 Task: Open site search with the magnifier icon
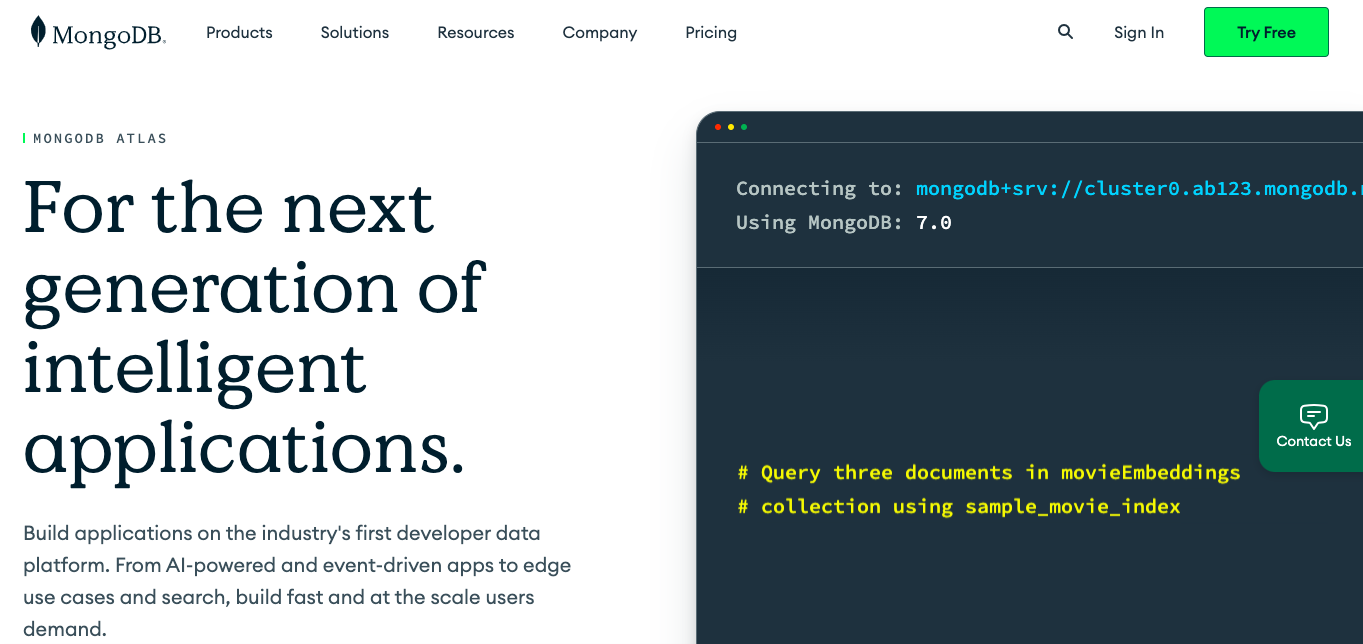click(1065, 32)
